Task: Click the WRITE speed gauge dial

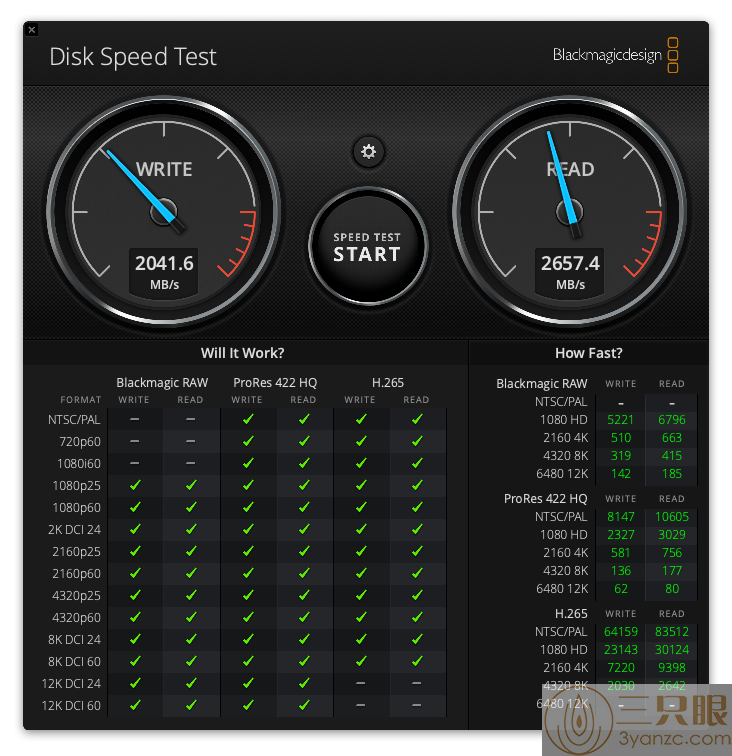Action: click(x=164, y=211)
